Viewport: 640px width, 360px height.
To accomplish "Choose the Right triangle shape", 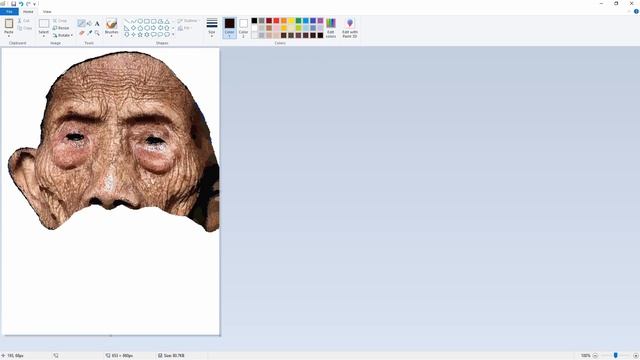I will (127, 28).
